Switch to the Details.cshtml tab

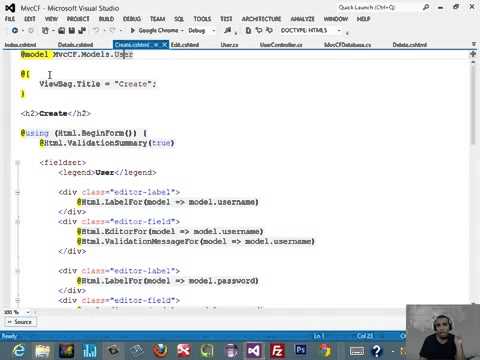tap(75, 45)
